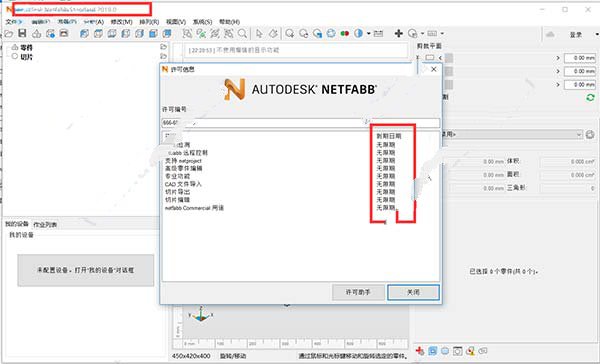The height and width of the screenshot is (364, 600).
Task: Click the plain magnifying glass zoom icon
Action: (242, 34)
